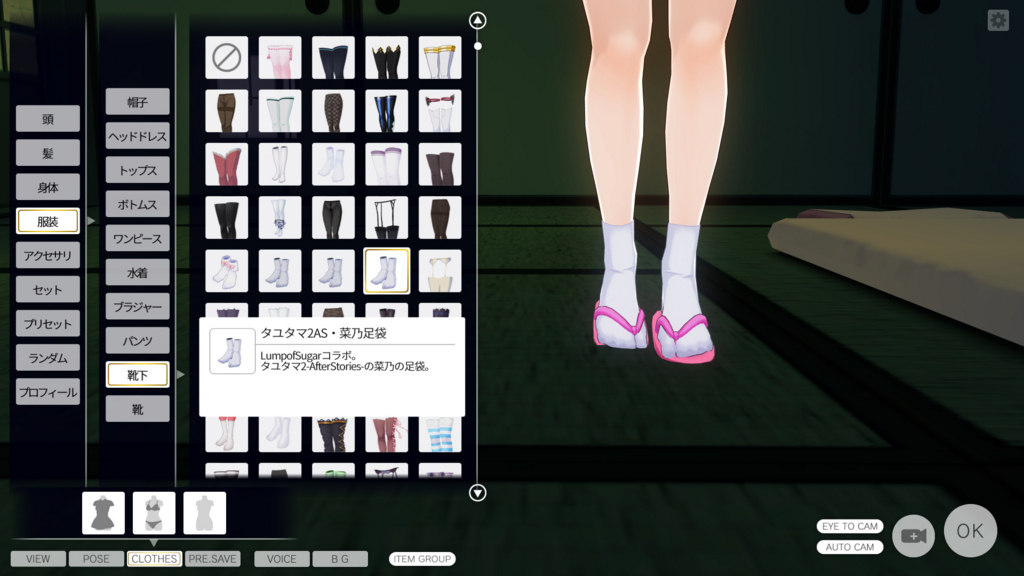Choose the pink lace-up stockings
Viewport: 1024px width, 576px height.
tap(387, 434)
